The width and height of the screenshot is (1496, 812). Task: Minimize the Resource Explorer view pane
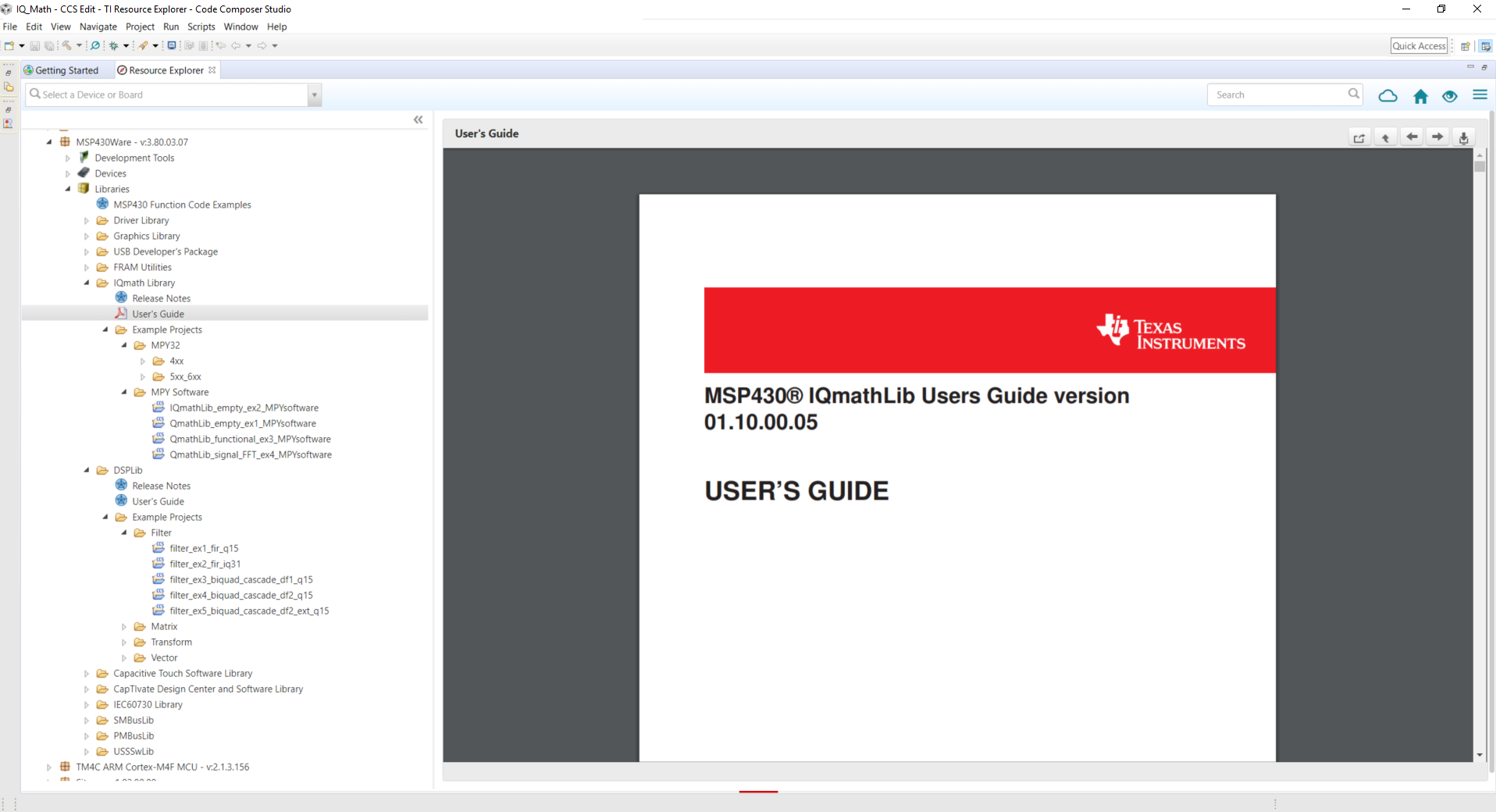[1470, 67]
